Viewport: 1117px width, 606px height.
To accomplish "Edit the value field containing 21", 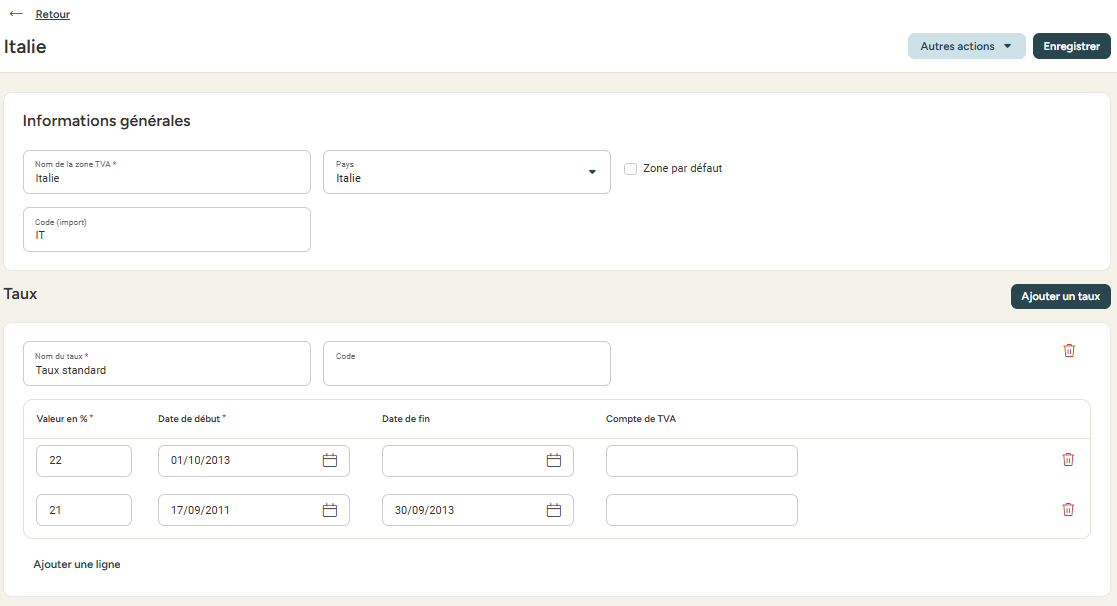I will [84, 510].
